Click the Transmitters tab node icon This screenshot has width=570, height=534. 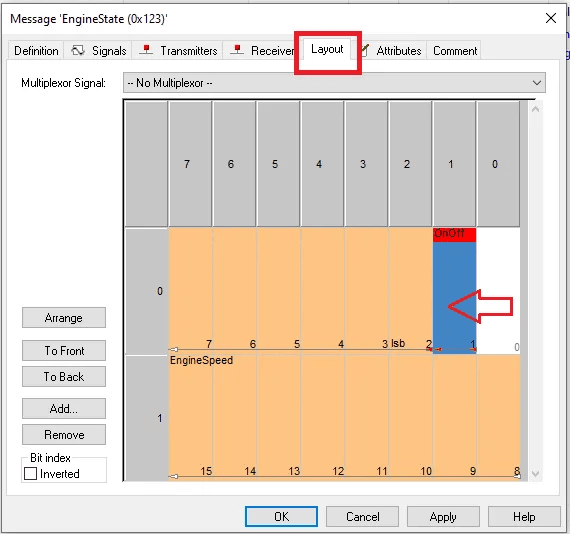click(146, 50)
